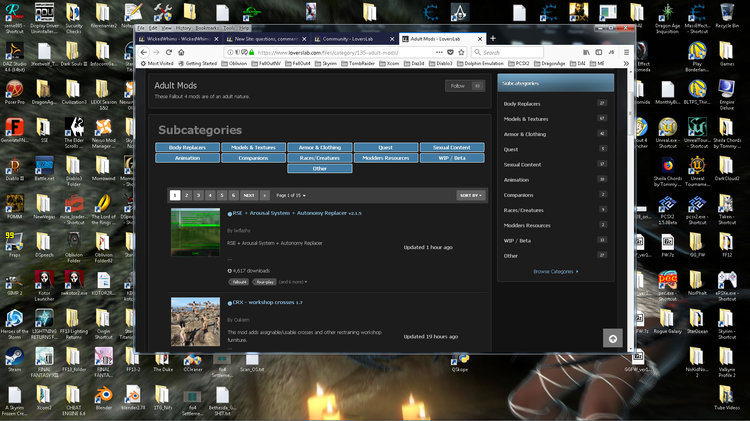Screen dimensions: 750x421
Task: Open the Pocket save icon in address bar
Action: coord(450,52)
